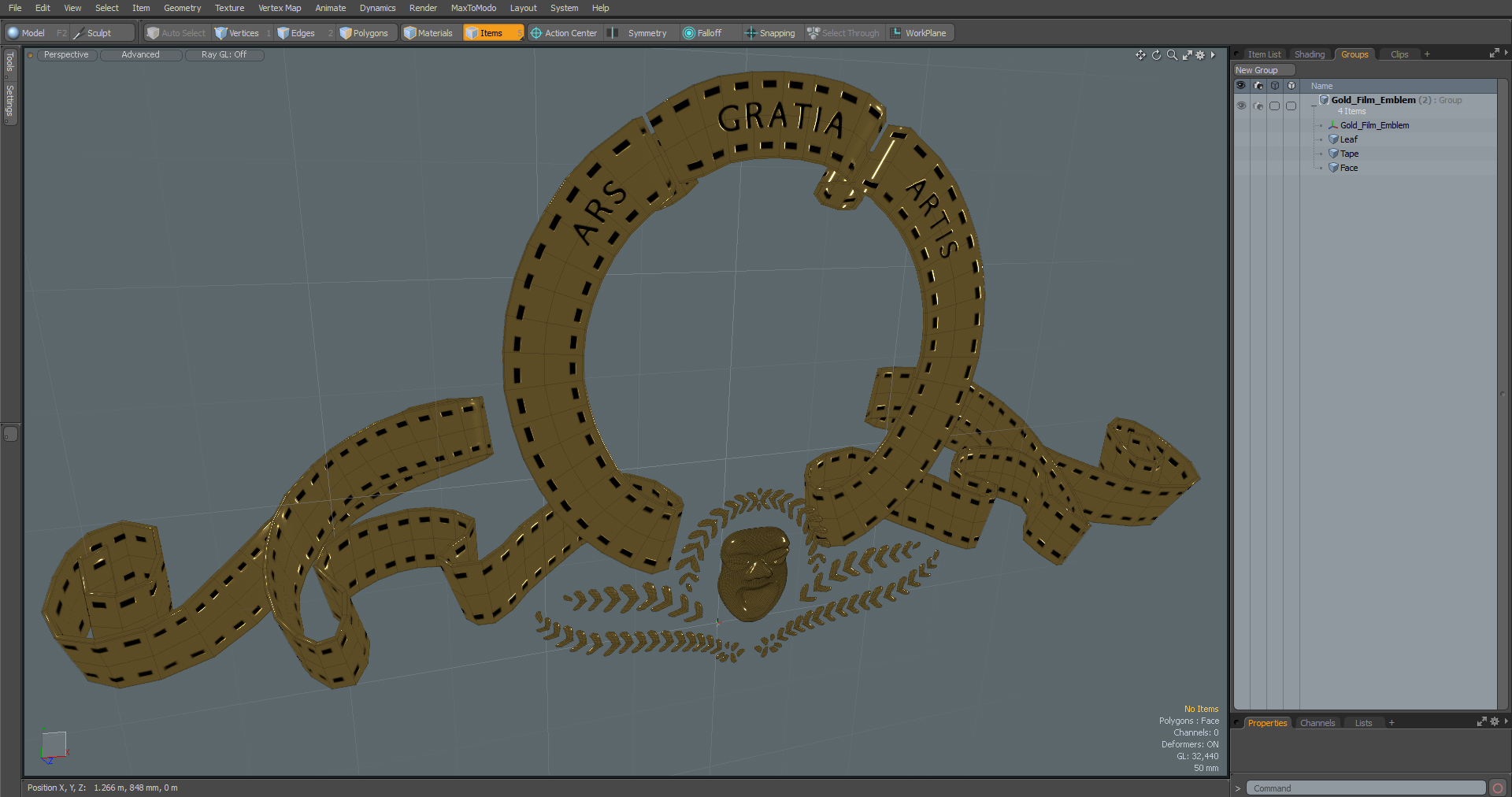Open the Geometry menu
This screenshot has width=1512, height=797.
click(182, 8)
